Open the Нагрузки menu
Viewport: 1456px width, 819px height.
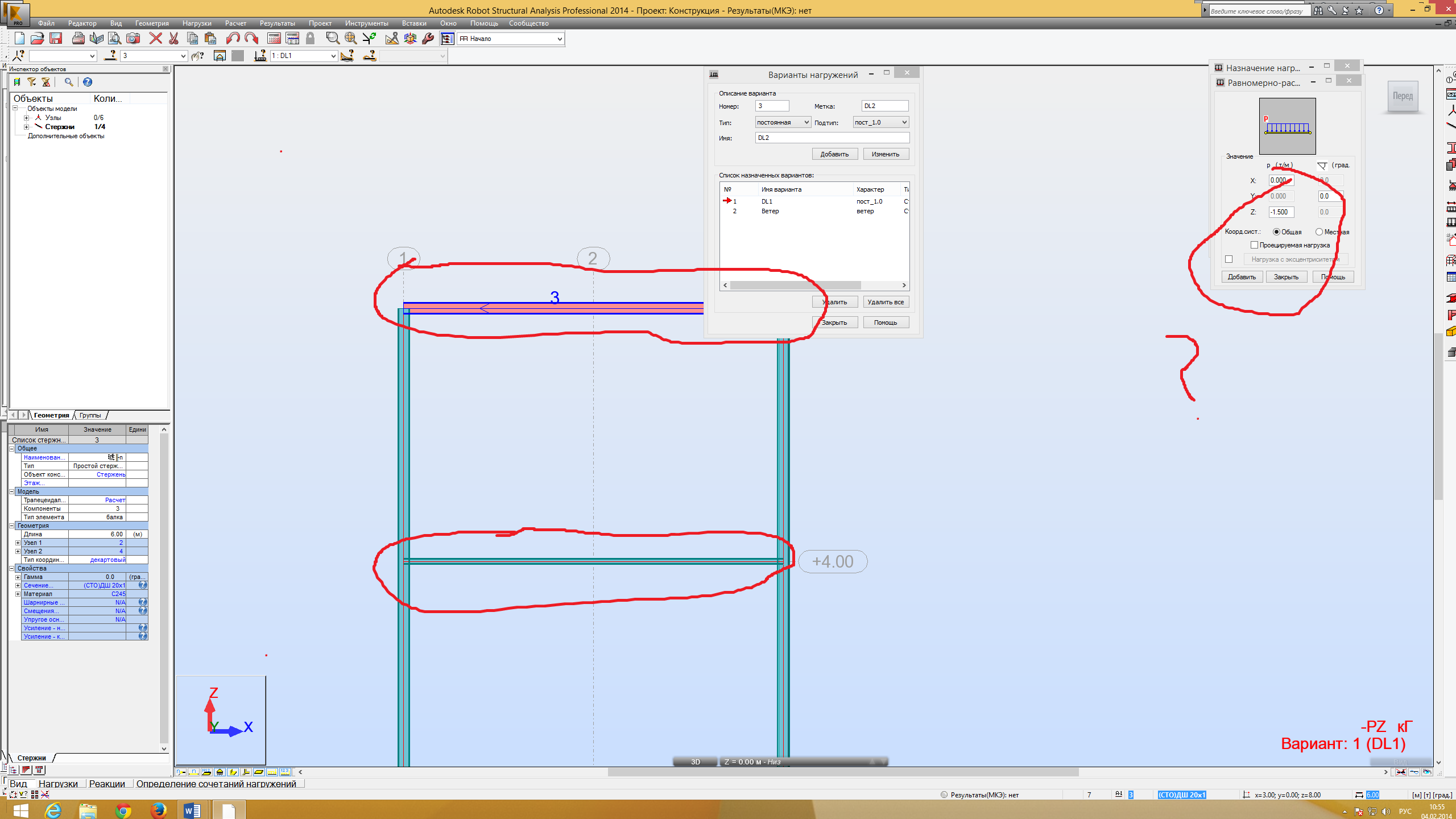[x=197, y=23]
